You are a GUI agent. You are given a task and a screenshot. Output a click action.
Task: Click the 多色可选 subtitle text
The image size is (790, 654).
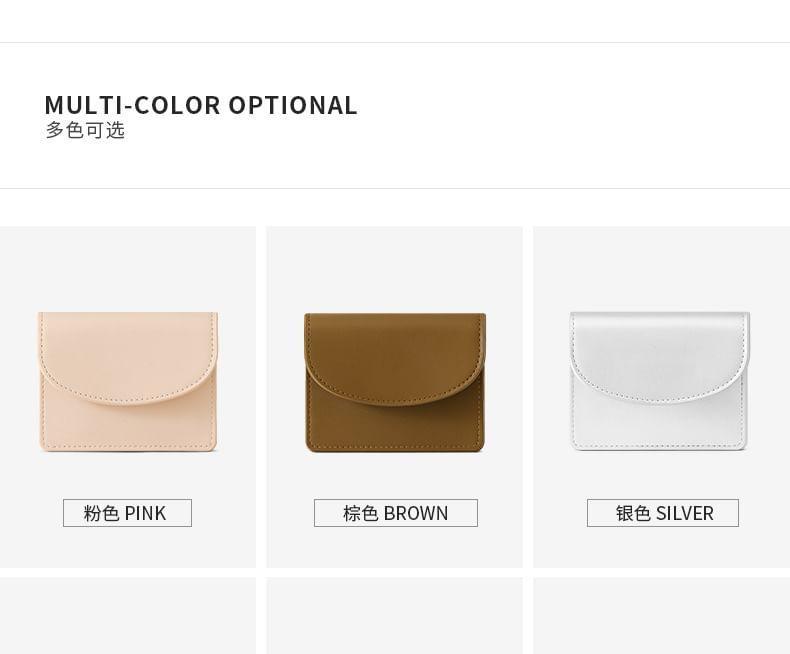coord(85,130)
